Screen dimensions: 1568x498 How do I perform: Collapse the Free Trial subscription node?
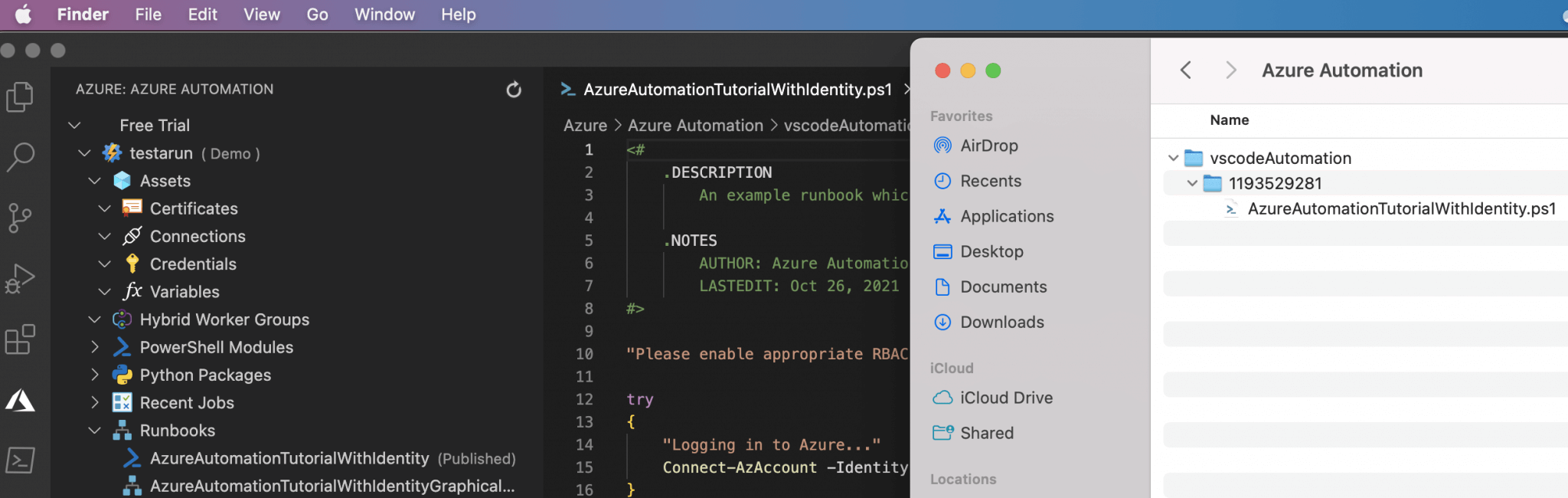74,125
